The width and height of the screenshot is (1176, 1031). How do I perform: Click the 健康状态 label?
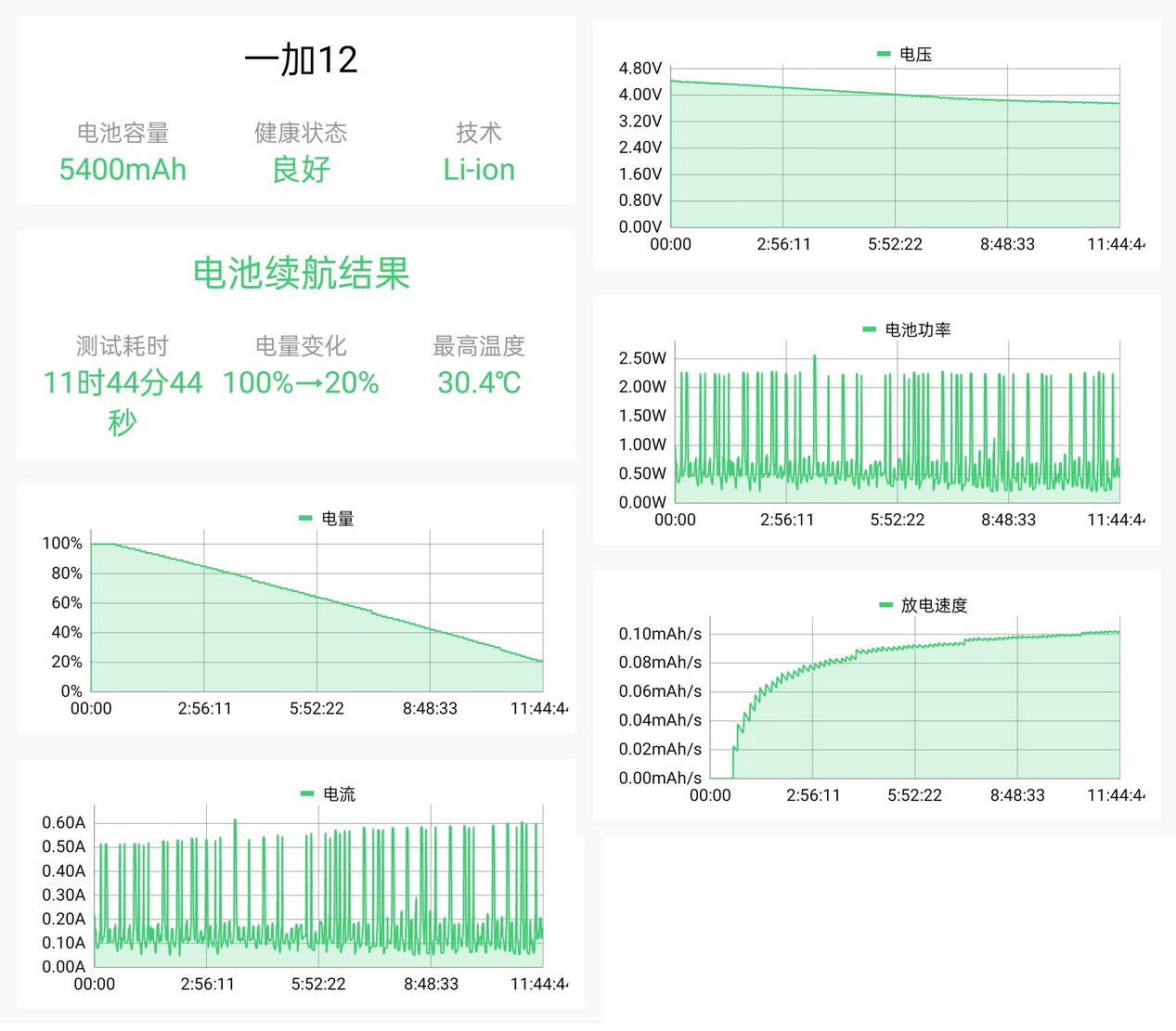(301, 133)
